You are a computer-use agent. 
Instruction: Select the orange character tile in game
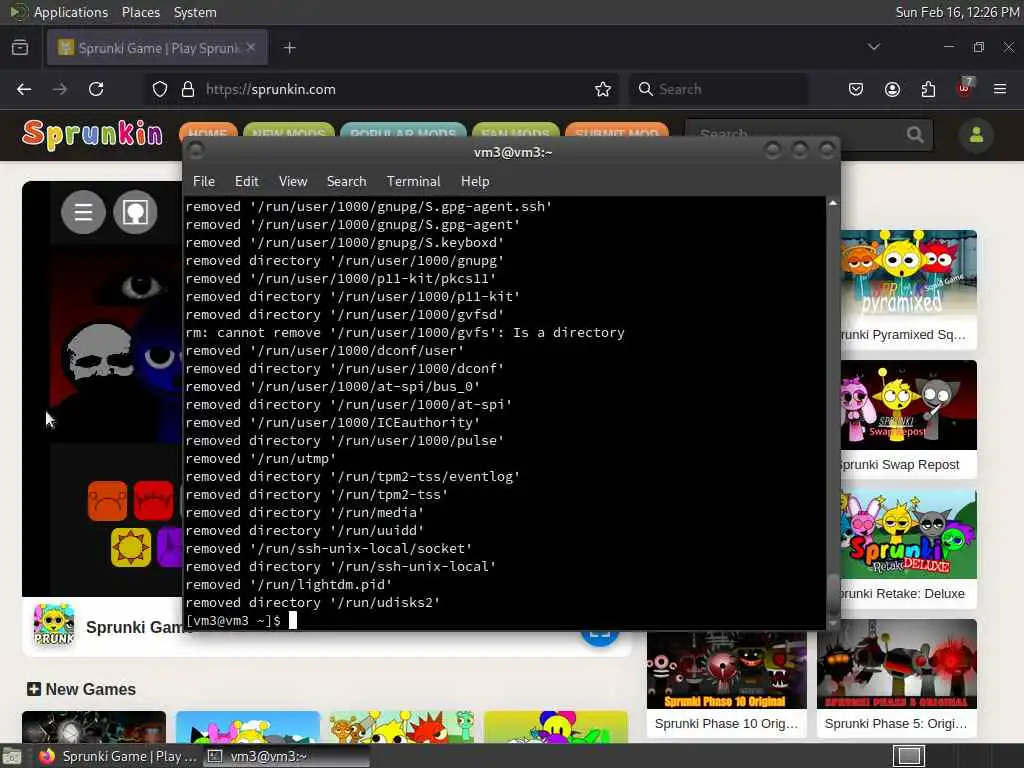click(108, 501)
